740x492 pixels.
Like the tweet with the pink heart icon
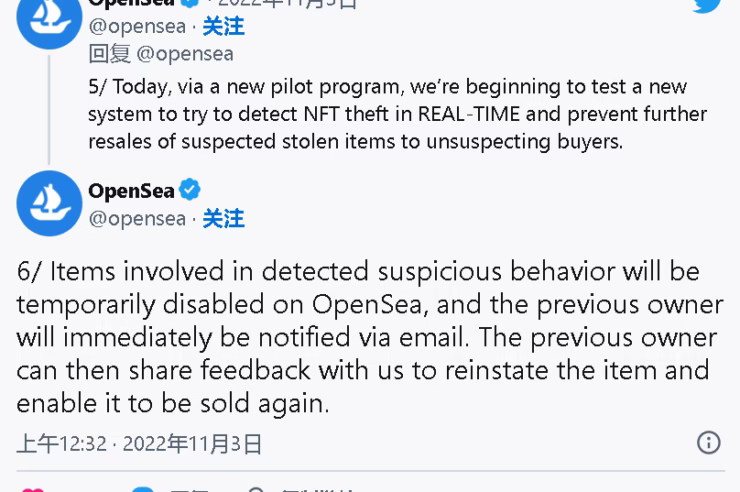pos(33,490)
